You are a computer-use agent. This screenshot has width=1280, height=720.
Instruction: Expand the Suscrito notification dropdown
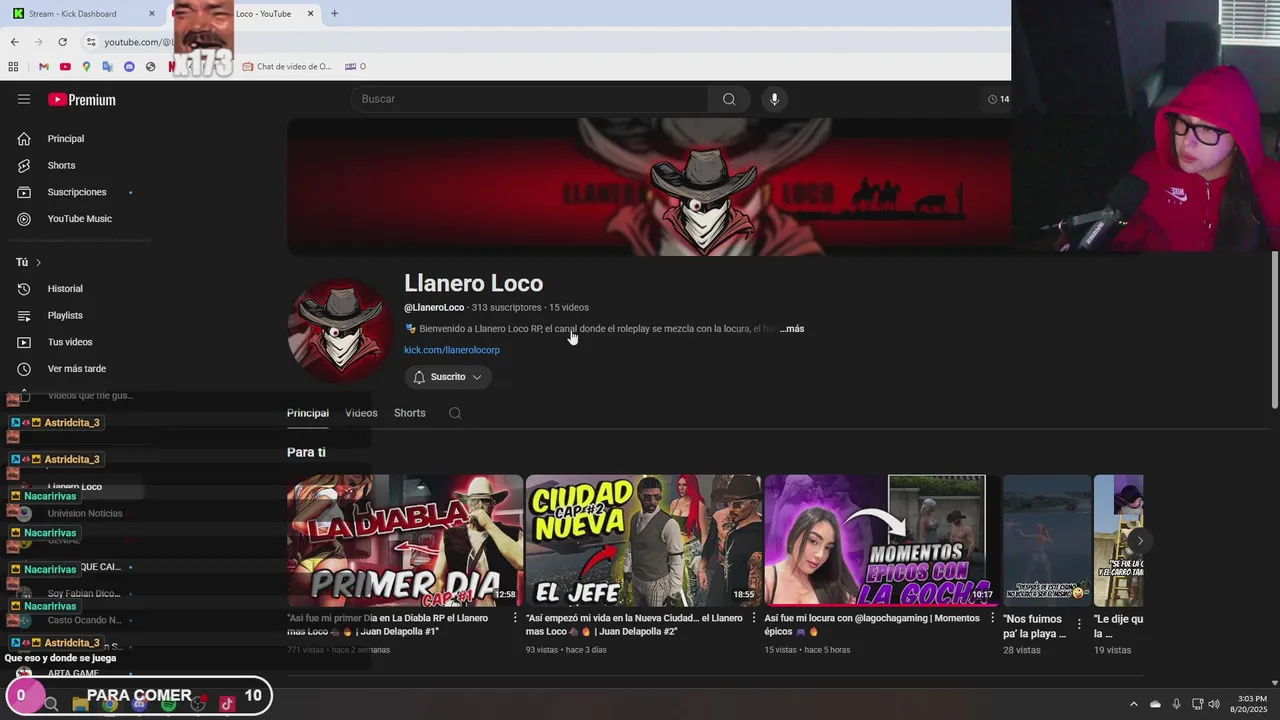click(x=448, y=377)
